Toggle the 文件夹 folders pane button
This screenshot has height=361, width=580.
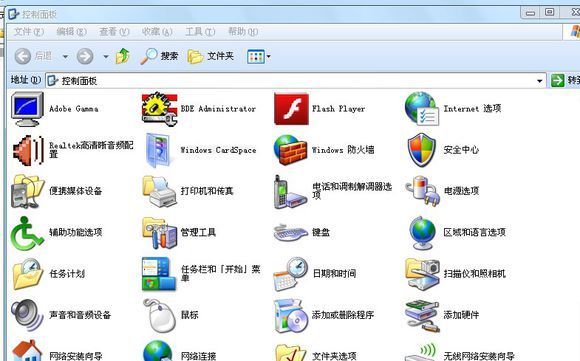(211, 56)
